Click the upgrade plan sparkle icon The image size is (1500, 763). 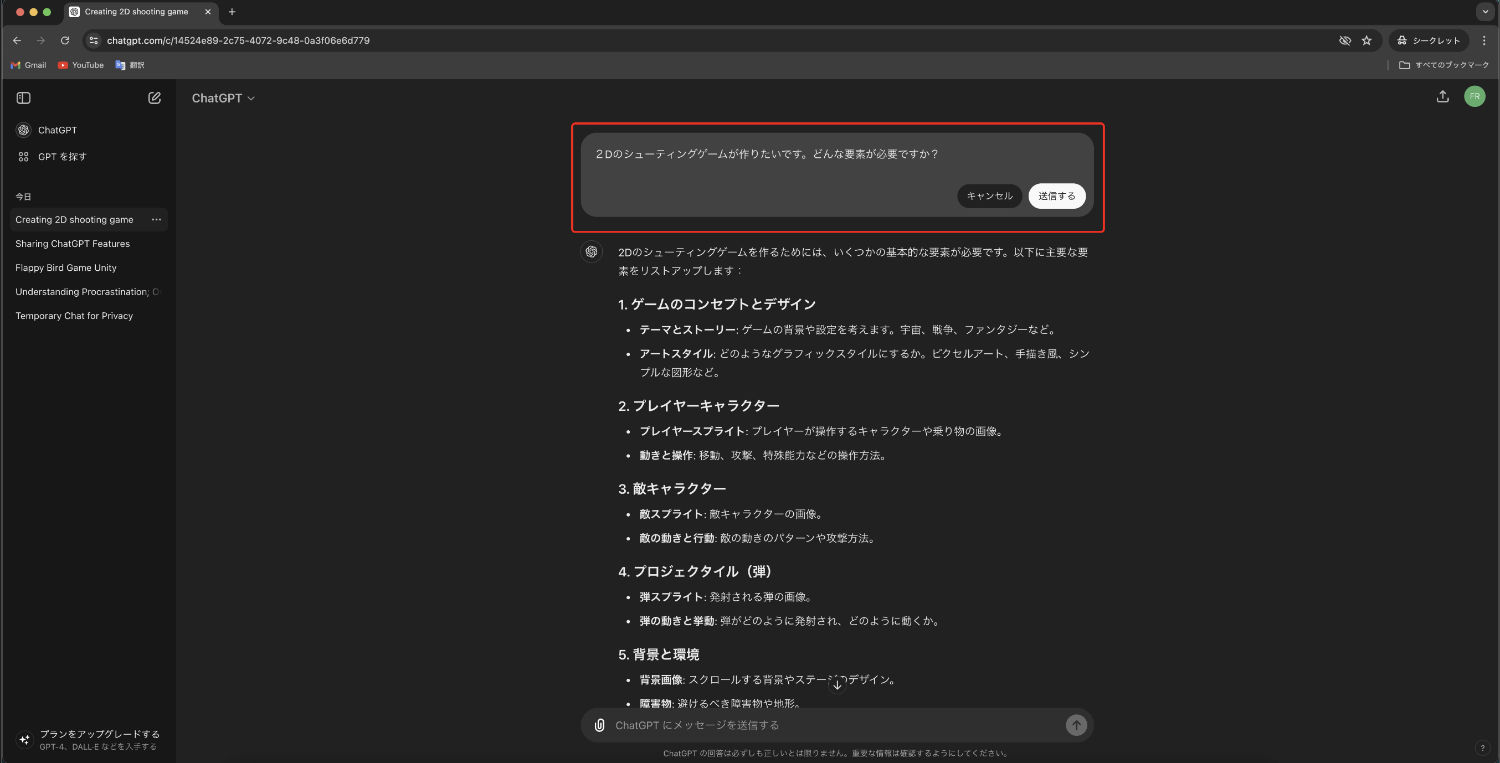pyautogui.click(x=25, y=740)
